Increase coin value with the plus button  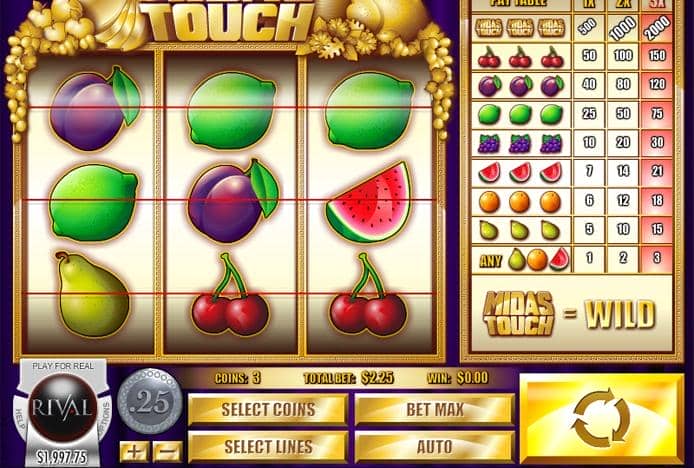pyautogui.click(x=134, y=452)
